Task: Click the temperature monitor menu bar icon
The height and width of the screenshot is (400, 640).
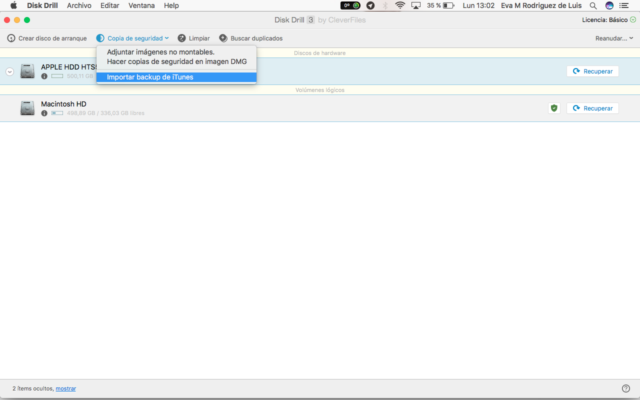Action: [351, 6]
